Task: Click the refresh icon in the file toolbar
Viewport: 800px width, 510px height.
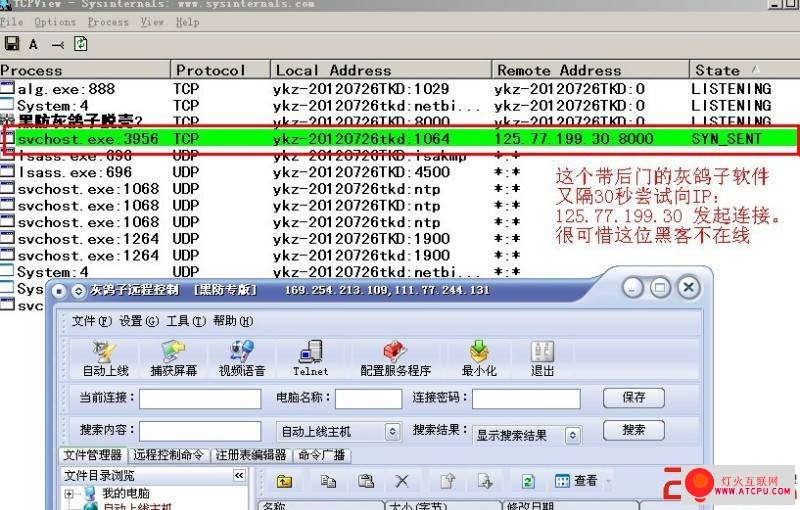Action: [x=528, y=481]
